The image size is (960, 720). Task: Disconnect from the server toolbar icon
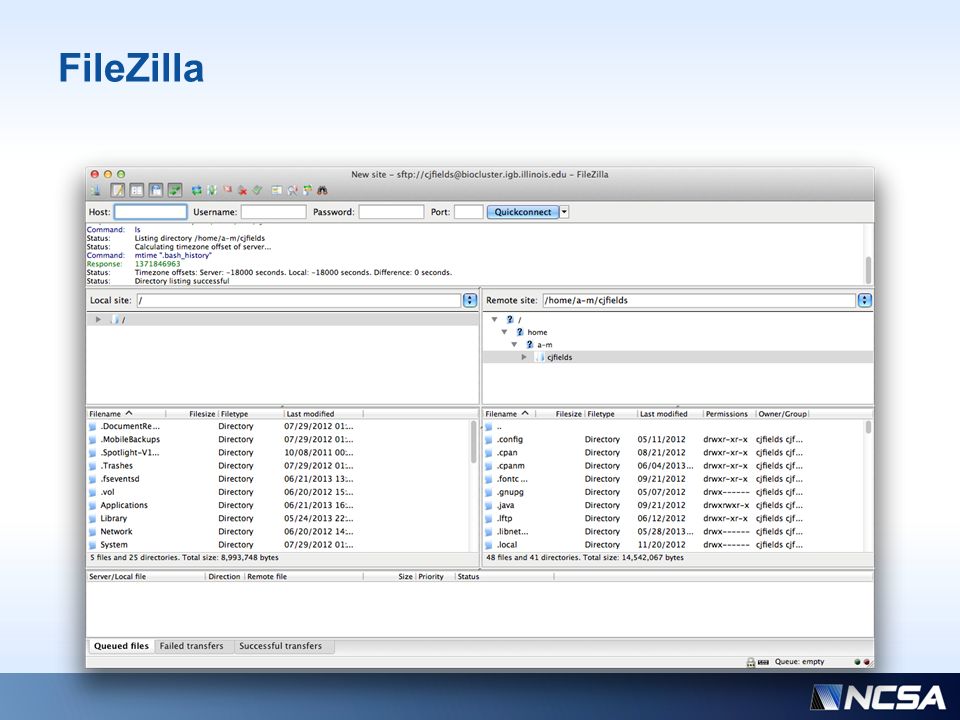tap(242, 190)
